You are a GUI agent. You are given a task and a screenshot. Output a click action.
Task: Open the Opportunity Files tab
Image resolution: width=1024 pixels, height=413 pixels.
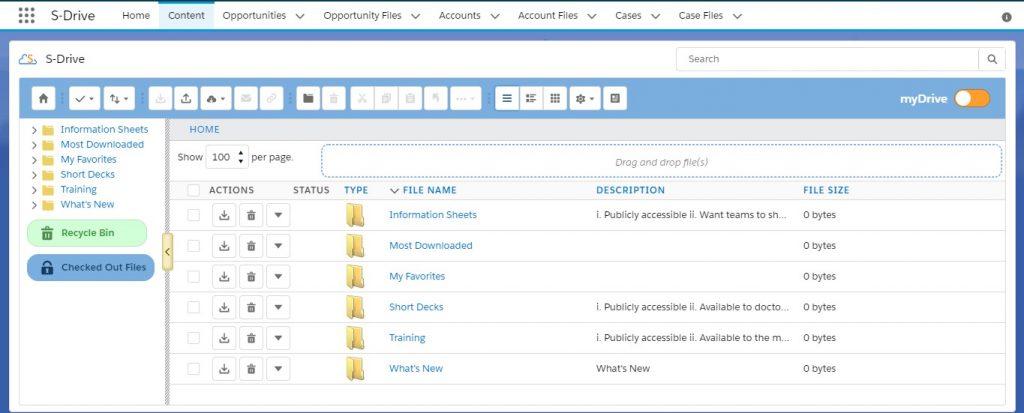coord(362,16)
